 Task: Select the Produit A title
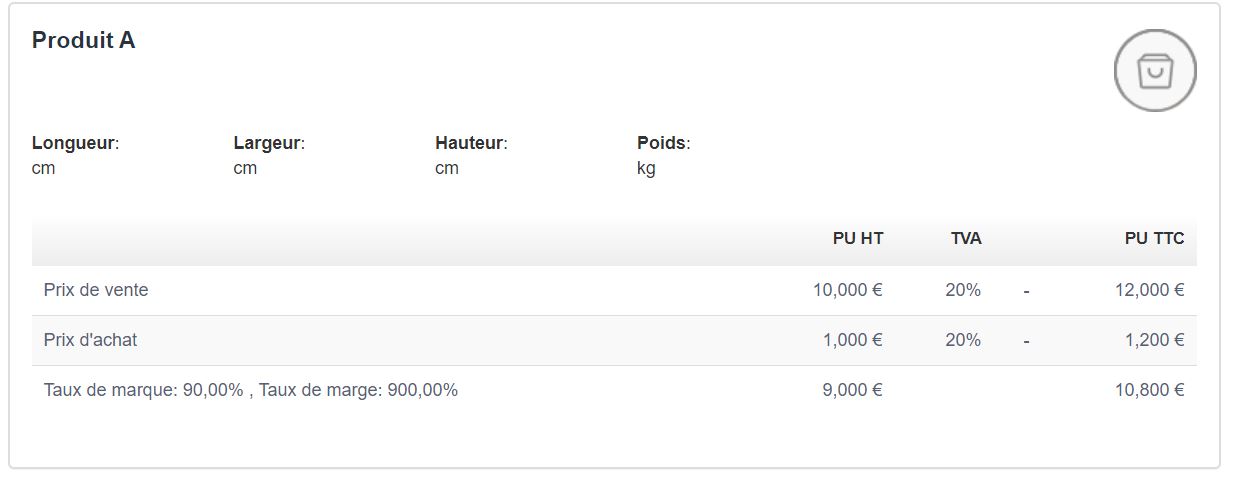(x=84, y=41)
